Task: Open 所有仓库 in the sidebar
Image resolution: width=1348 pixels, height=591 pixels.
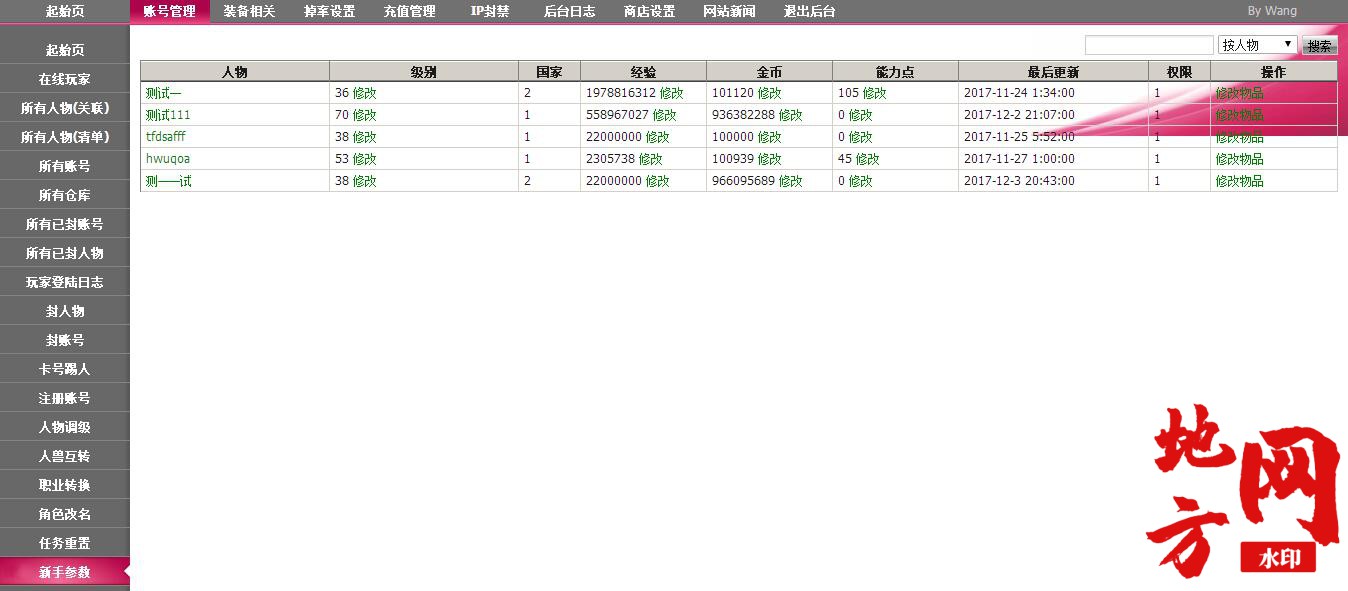Action: [x=65, y=195]
